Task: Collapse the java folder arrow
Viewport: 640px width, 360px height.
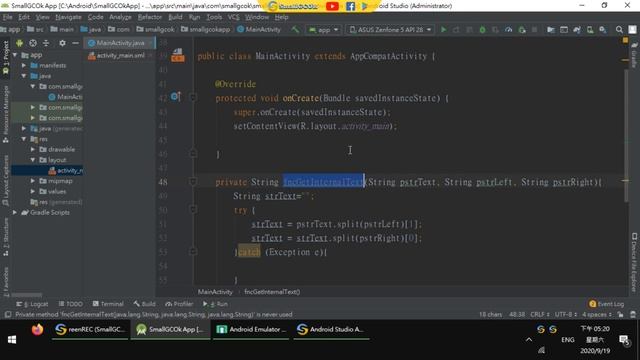Action: coord(24,76)
